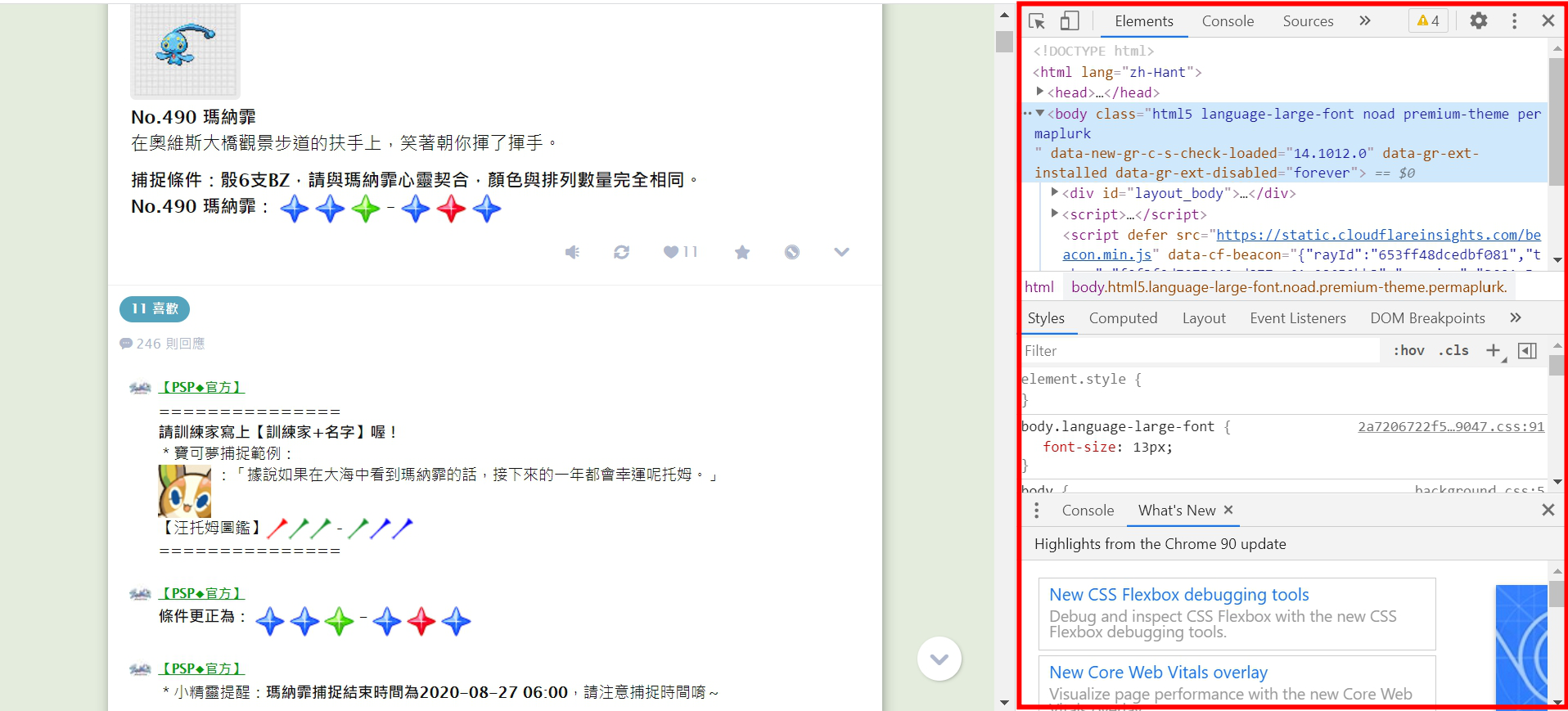The height and width of the screenshot is (711, 1568).
Task: Click the DOCTYPE html line
Action: [1093, 51]
